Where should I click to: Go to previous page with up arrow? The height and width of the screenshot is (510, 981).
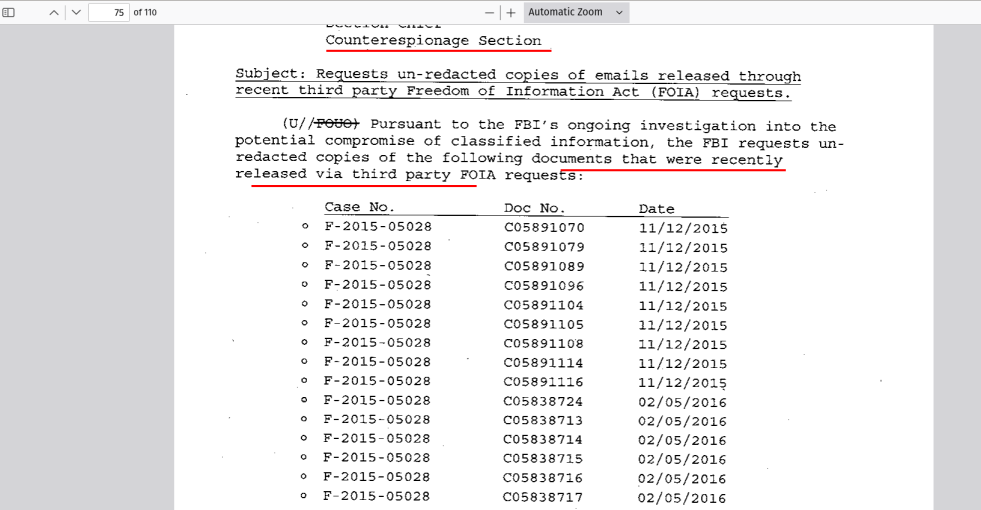point(54,12)
